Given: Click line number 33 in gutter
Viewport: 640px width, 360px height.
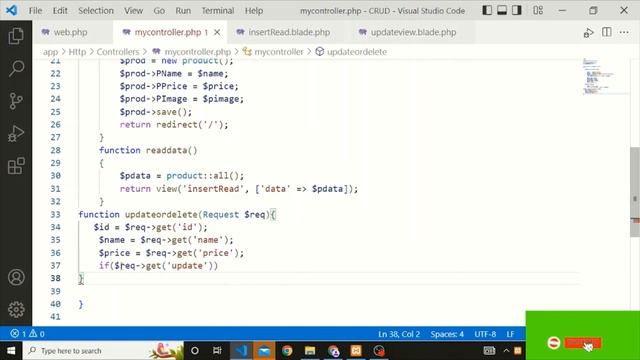Looking at the screenshot, I should [56, 214].
